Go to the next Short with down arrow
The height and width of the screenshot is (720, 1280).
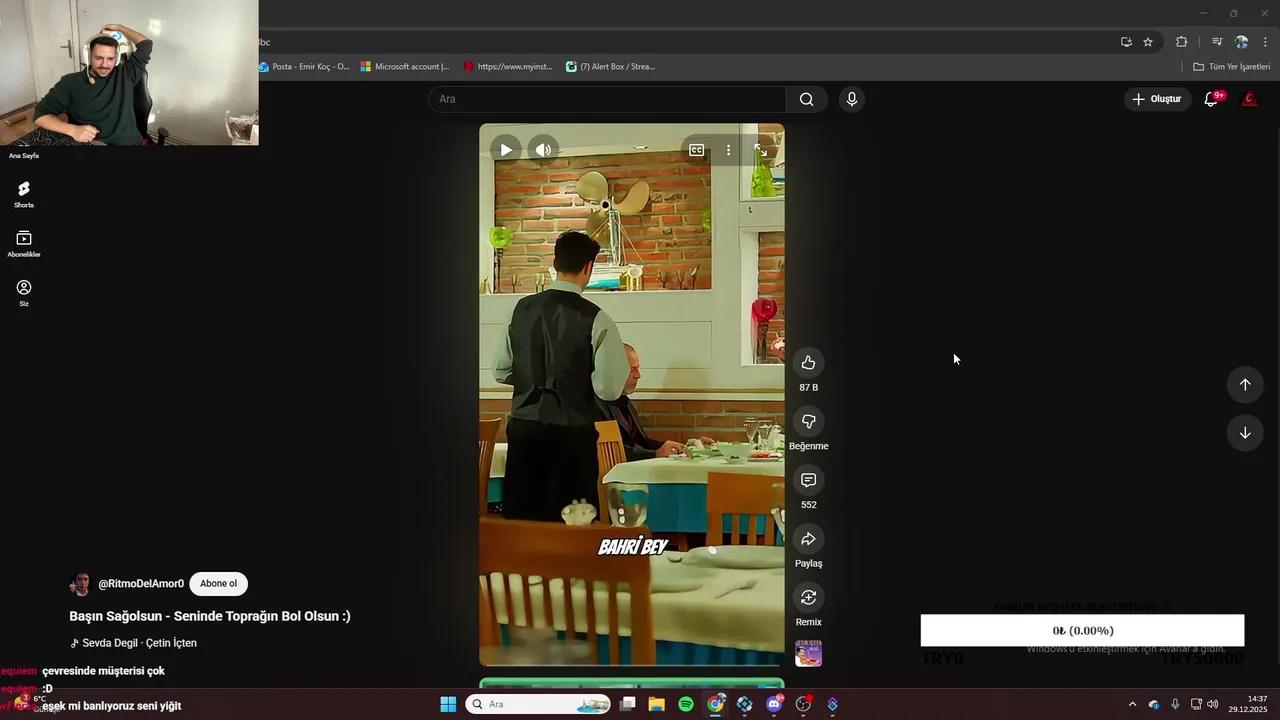[1245, 433]
